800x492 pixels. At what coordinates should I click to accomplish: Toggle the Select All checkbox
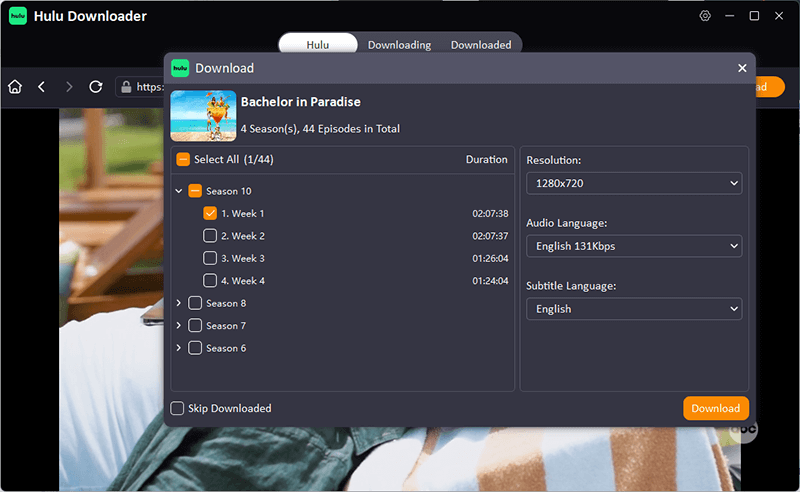pos(183,160)
